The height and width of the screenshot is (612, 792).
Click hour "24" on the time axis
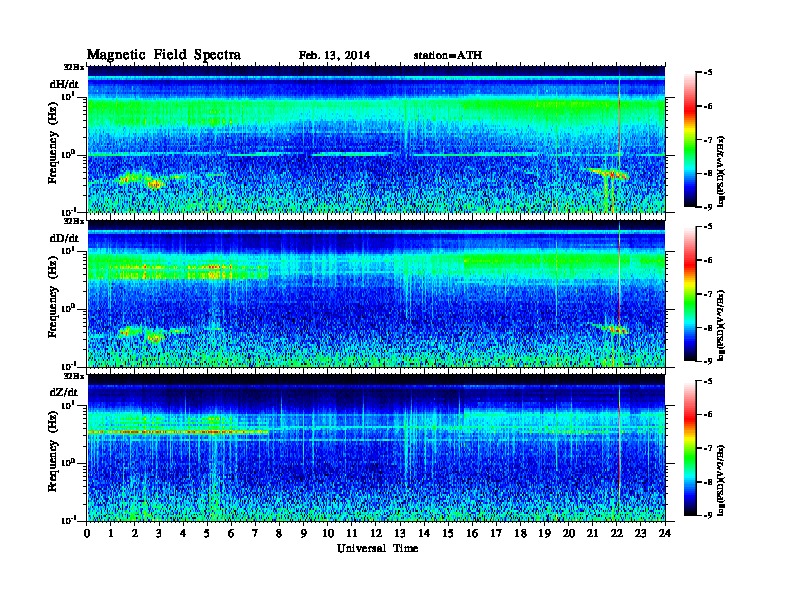(x=665, y=533)
